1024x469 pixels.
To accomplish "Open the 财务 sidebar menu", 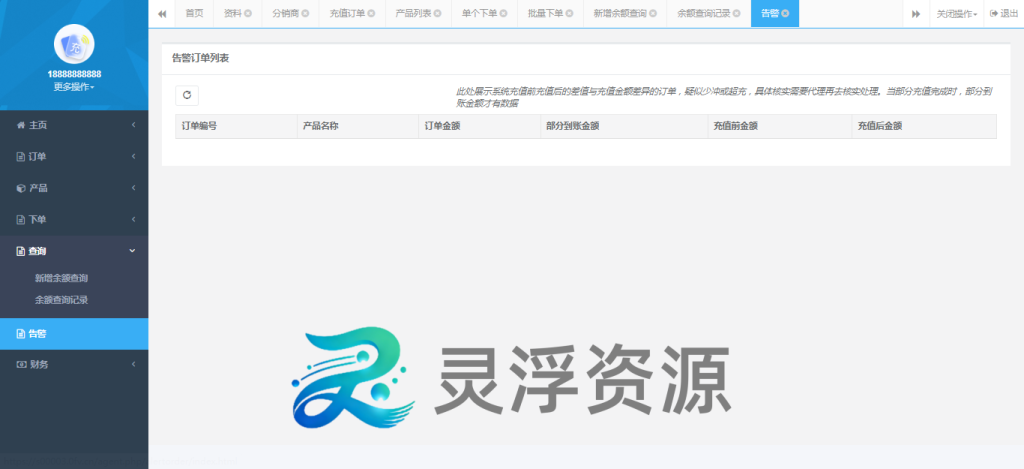I will click(74, 364).
